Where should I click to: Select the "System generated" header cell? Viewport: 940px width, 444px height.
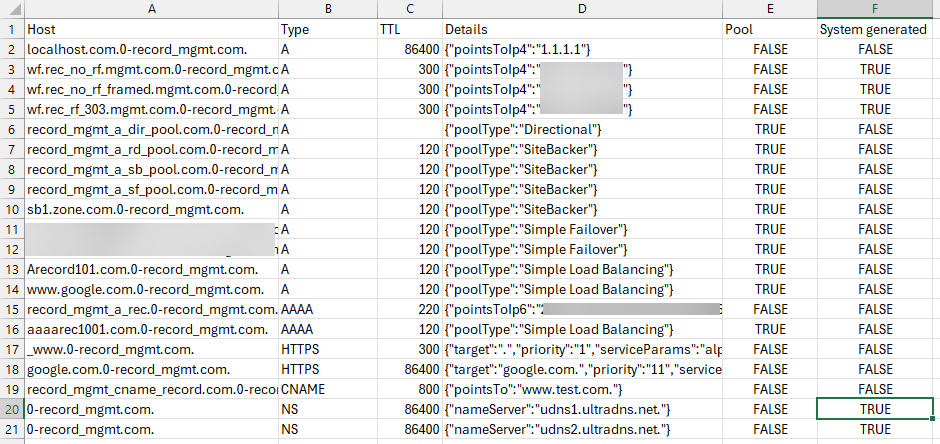point(875,29)
